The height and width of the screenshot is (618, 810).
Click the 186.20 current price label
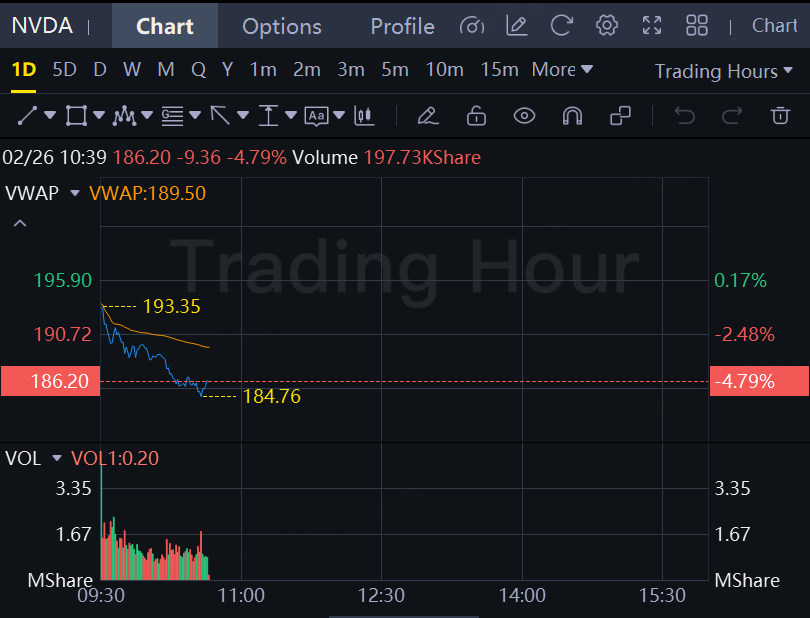click(x=50, y=381)
